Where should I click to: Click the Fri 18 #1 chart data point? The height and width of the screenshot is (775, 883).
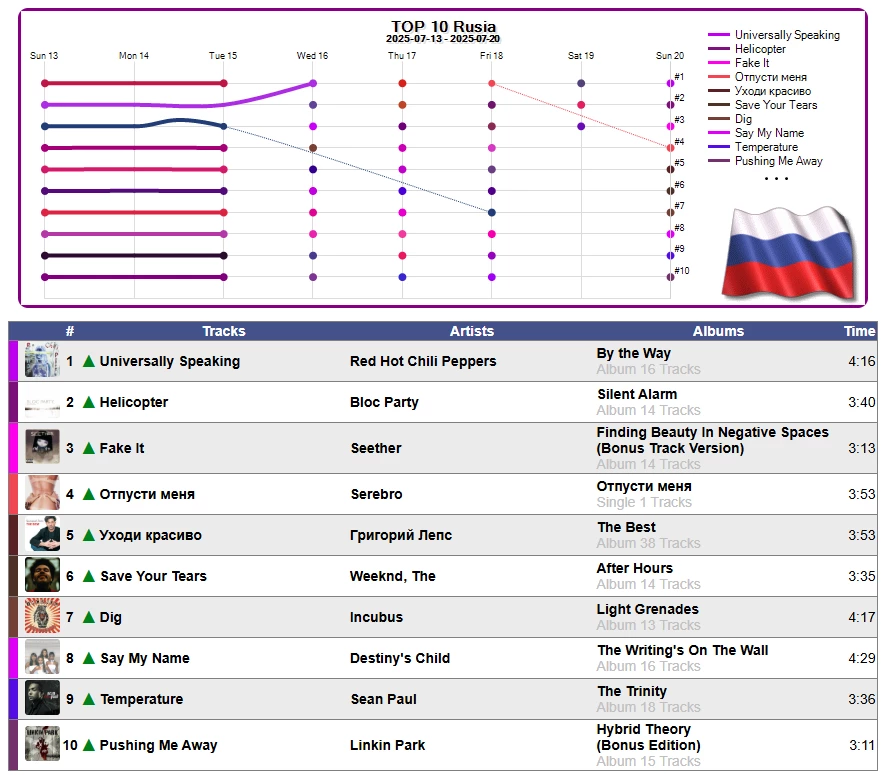(492, 83)
